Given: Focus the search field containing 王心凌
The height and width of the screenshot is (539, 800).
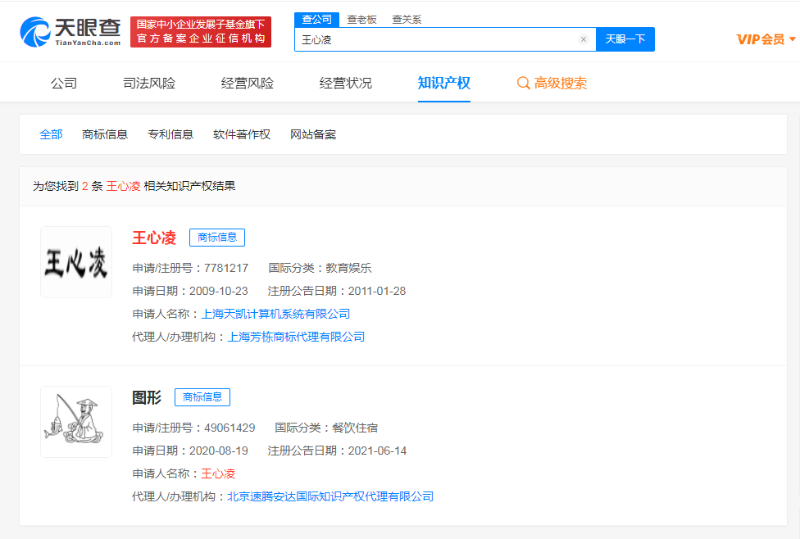Looking at the screenshot, I should (x=445, y=39).
